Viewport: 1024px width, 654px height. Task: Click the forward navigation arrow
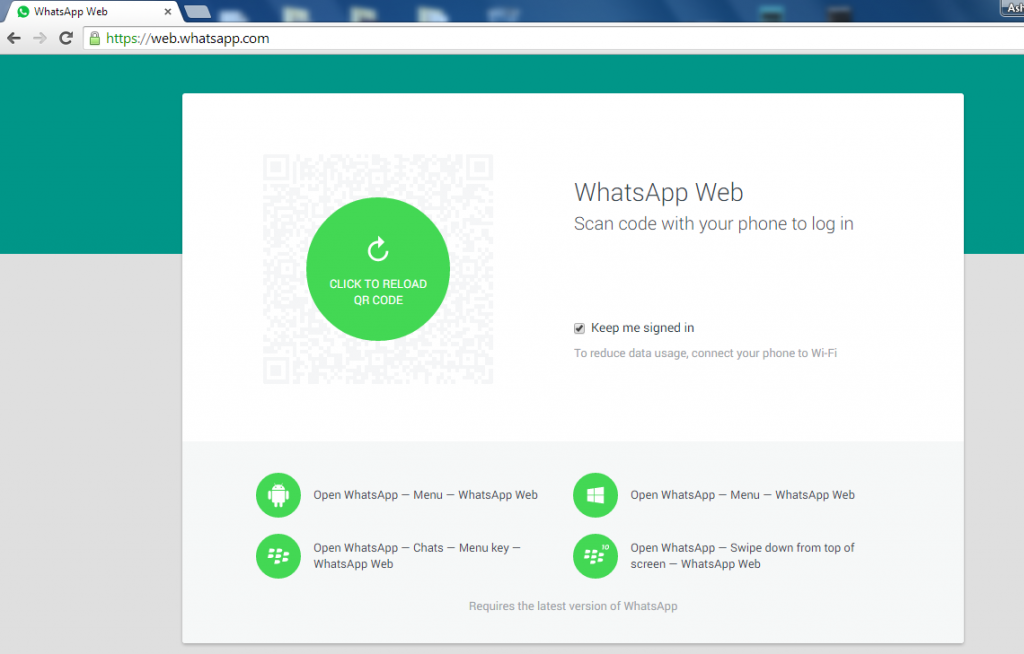39,38
